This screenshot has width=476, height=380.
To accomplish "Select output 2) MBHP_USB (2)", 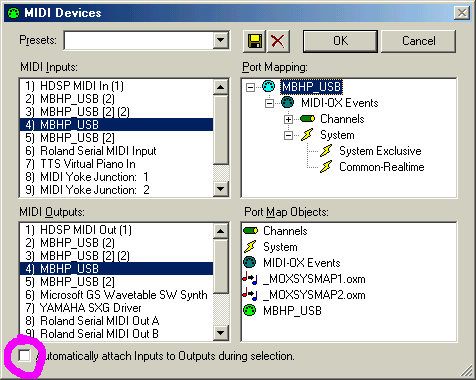I will point(117,243).
